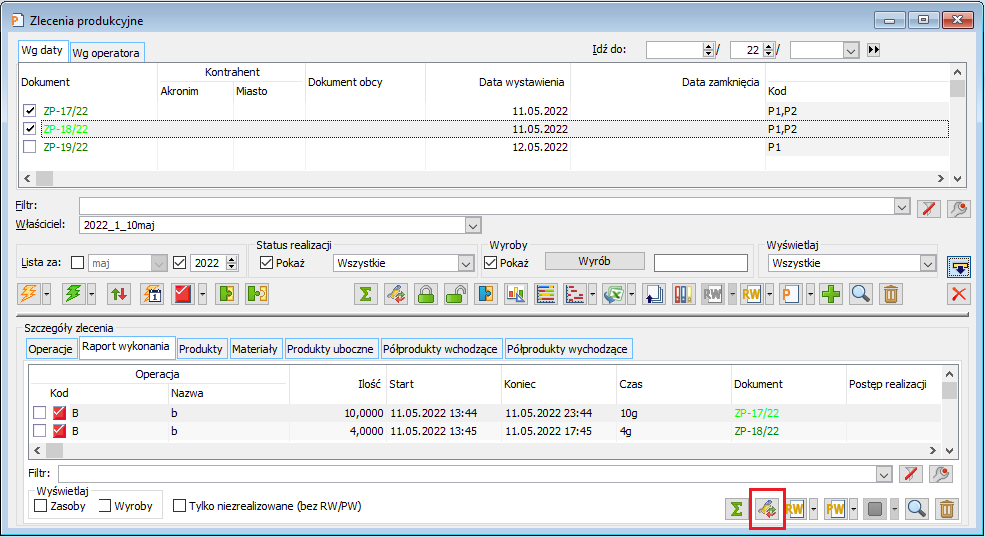
Task: Increase the year 2022 spinner
Action: pos(232,259)
